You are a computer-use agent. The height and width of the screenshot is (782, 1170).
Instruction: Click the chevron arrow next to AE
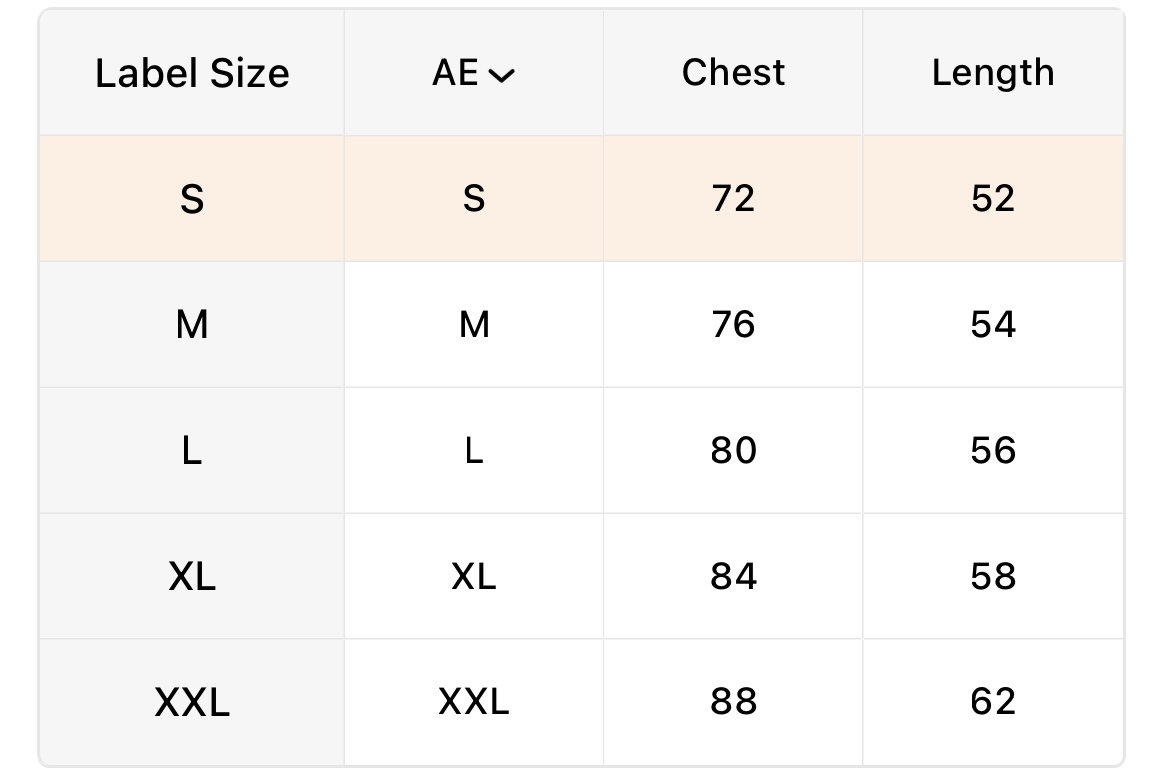click(x=502, y=75)
